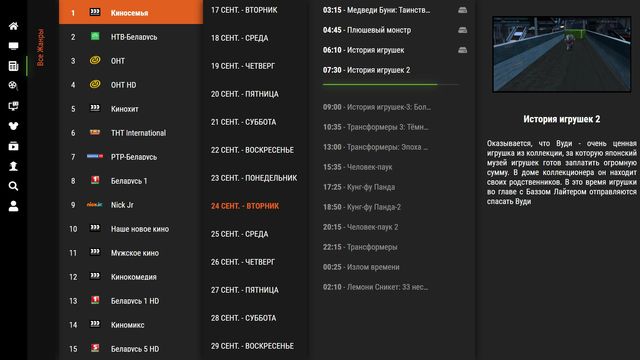Screen dimensions: 640x360
Task: Open the film reel movies icon
Action: [x=13, y=86]
